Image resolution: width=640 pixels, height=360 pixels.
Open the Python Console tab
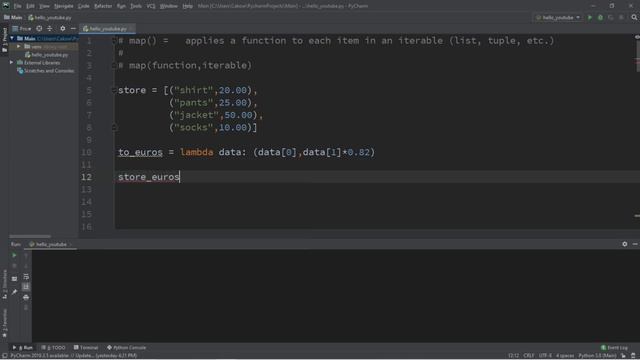point(127,348)
